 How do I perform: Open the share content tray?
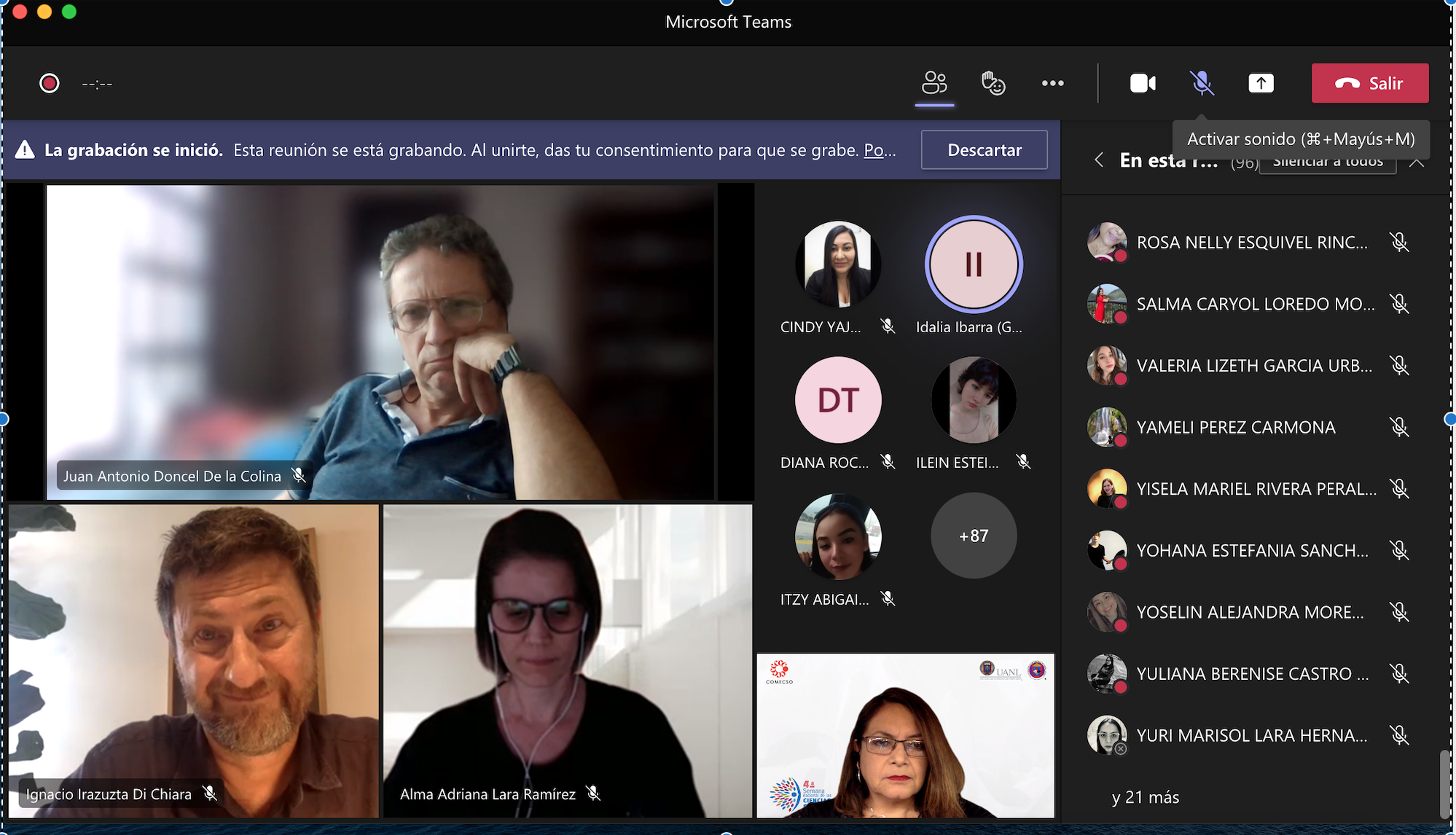coord(1261,83)
